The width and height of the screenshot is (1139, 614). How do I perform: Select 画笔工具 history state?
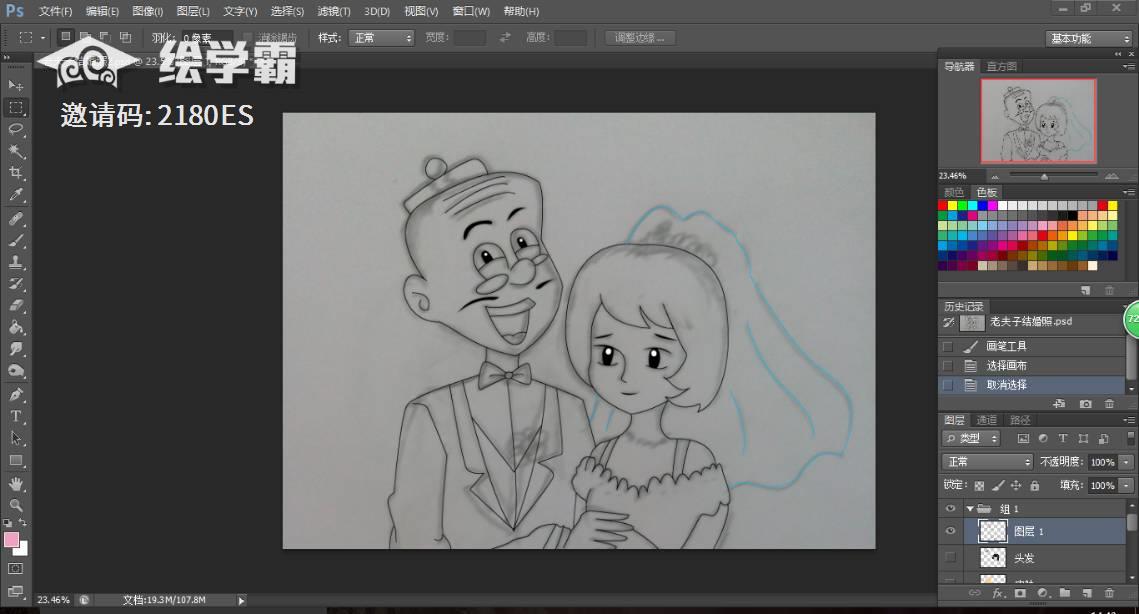click(x=1033, y=347)
